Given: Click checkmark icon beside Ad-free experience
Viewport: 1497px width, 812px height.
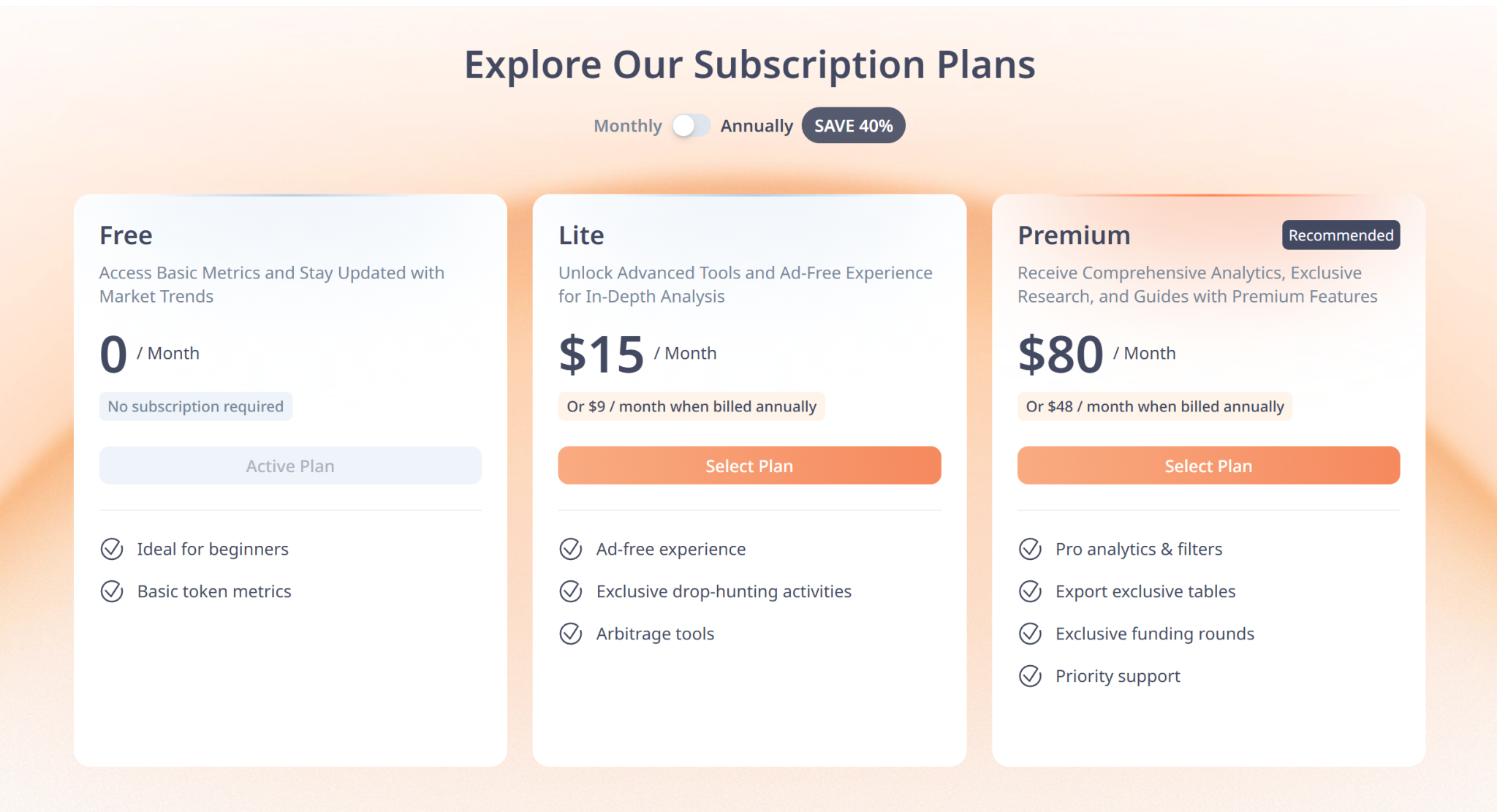Looking at the screenshot, I should (x=571, y=549).
